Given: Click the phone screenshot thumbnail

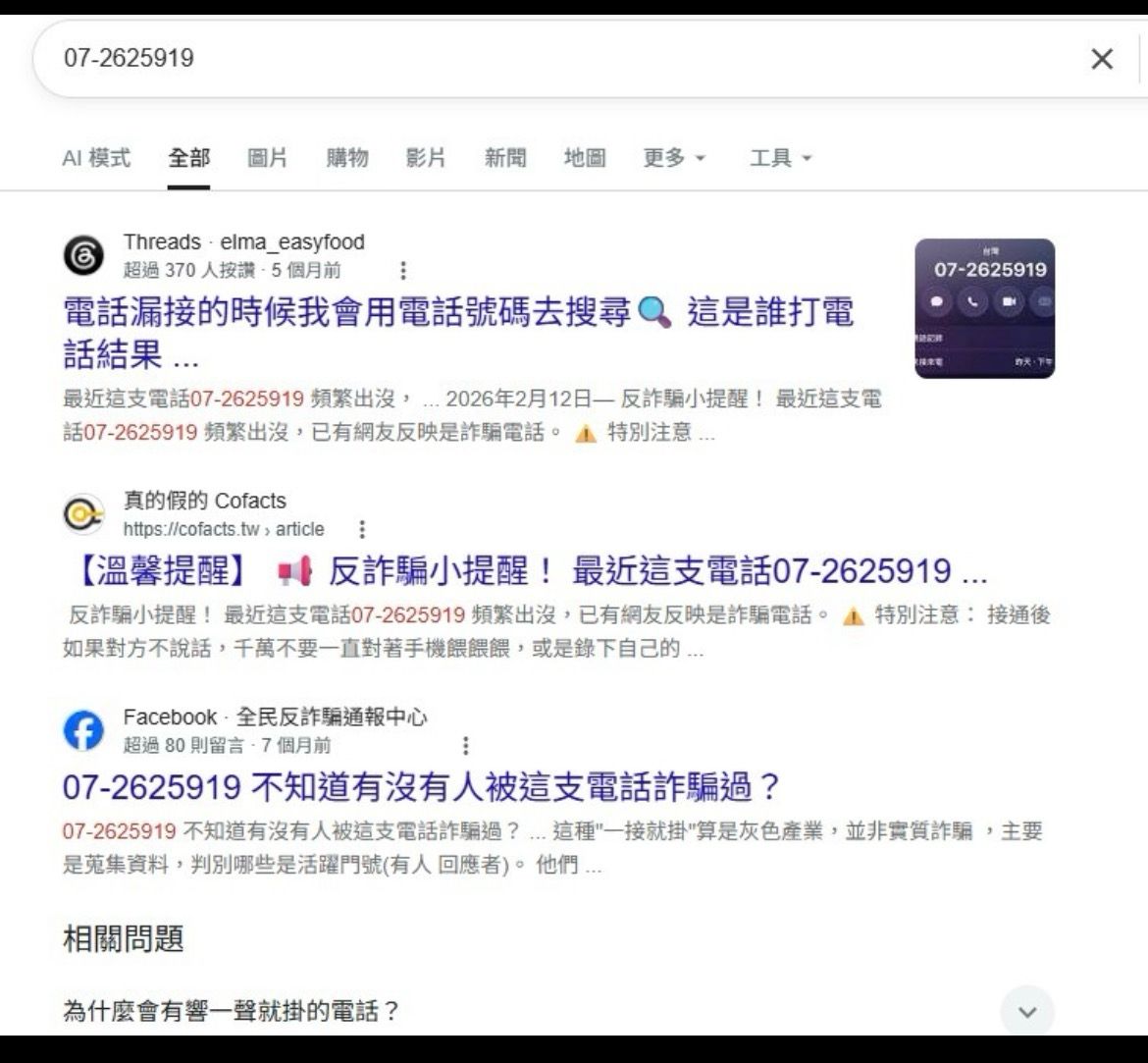Looking at the screenshot, I should 985,308.
